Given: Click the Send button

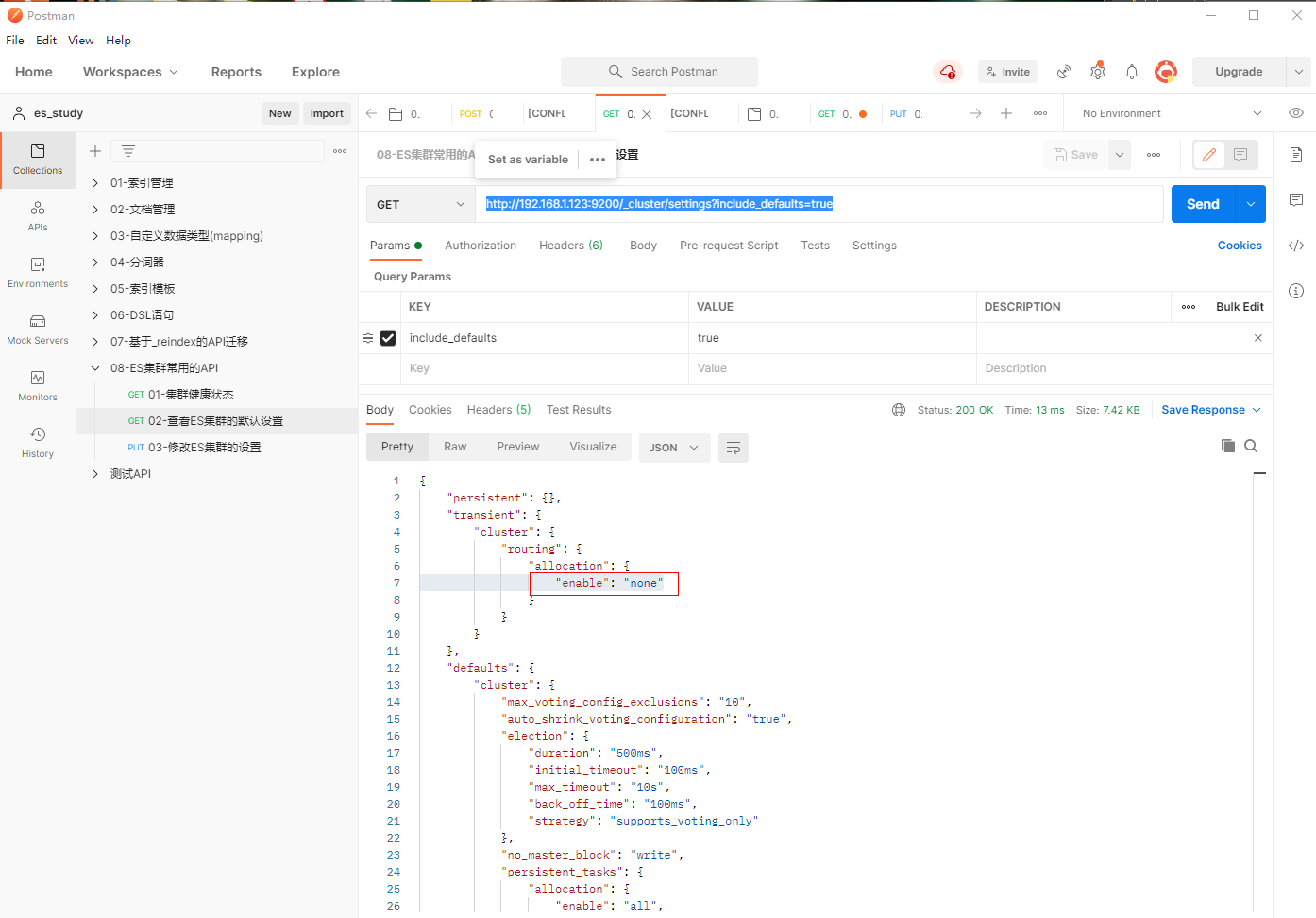Looking at the screenshot, I should tap(1202, 204).
